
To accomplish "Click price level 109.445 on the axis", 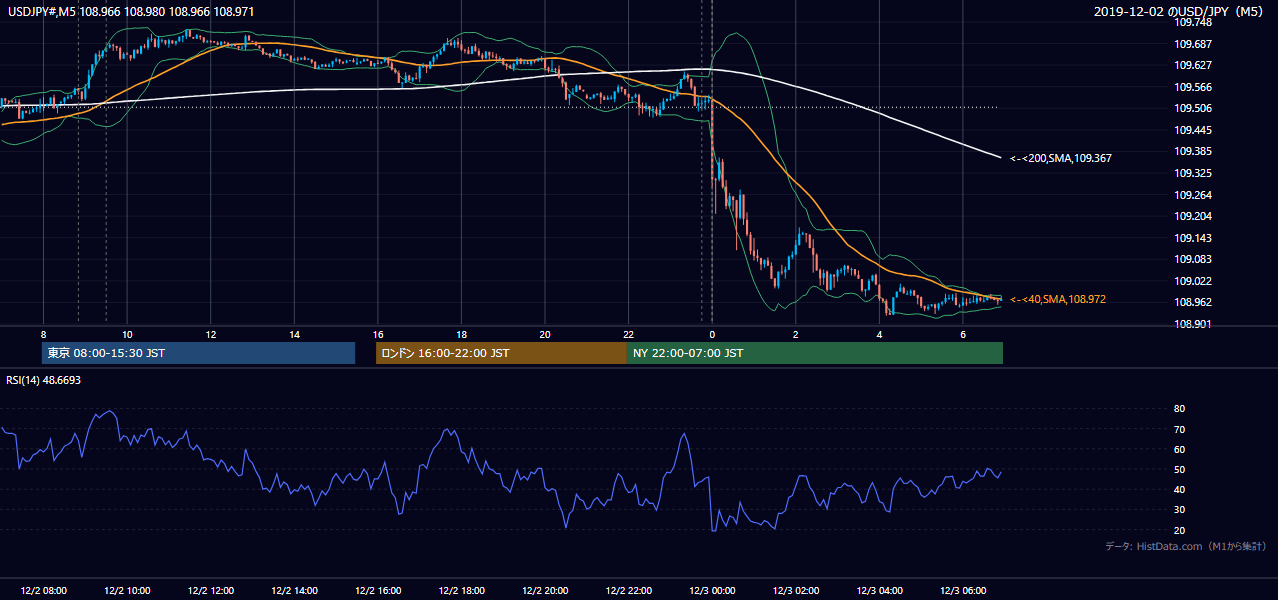I will click(1193, 130).
